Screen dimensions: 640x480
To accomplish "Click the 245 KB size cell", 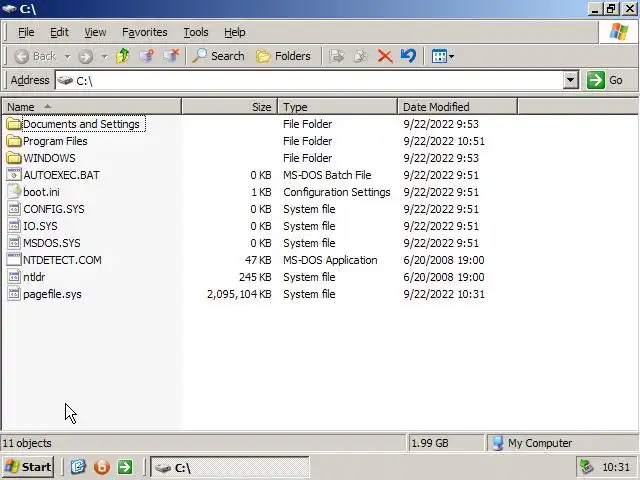I will pyautogui.click(x=255, y=277).
